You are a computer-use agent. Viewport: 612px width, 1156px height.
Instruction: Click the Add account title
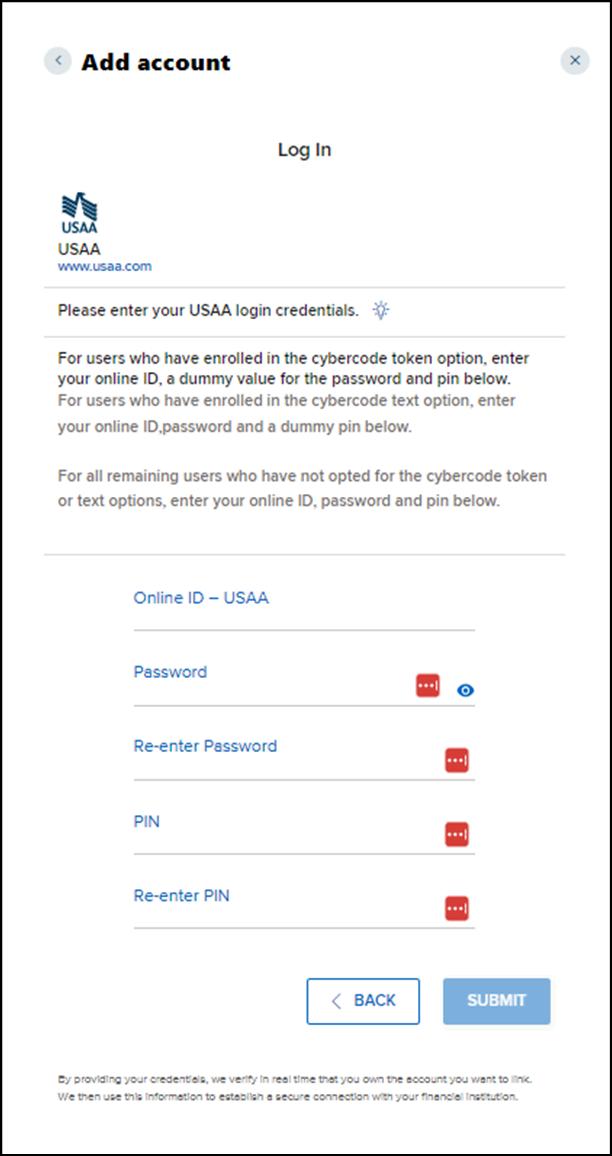(156, 62)
